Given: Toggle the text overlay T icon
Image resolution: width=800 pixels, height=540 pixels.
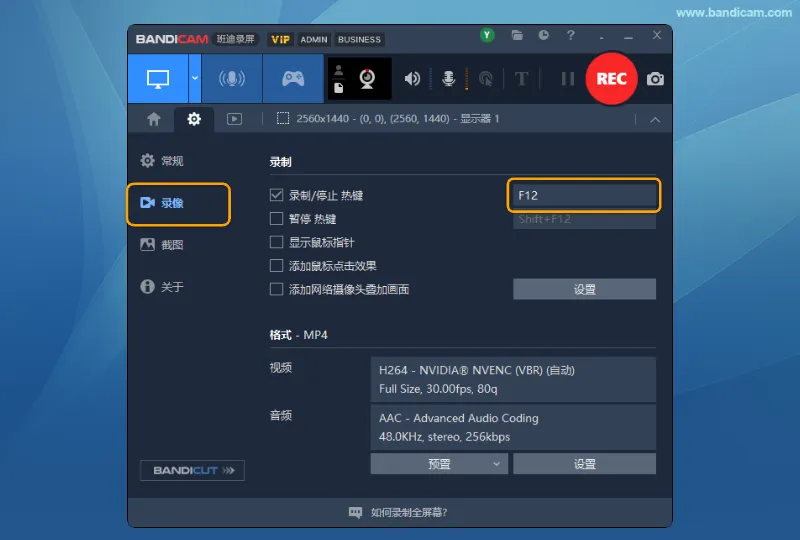Looking at the screenshot, I should (x=521, y=79).
